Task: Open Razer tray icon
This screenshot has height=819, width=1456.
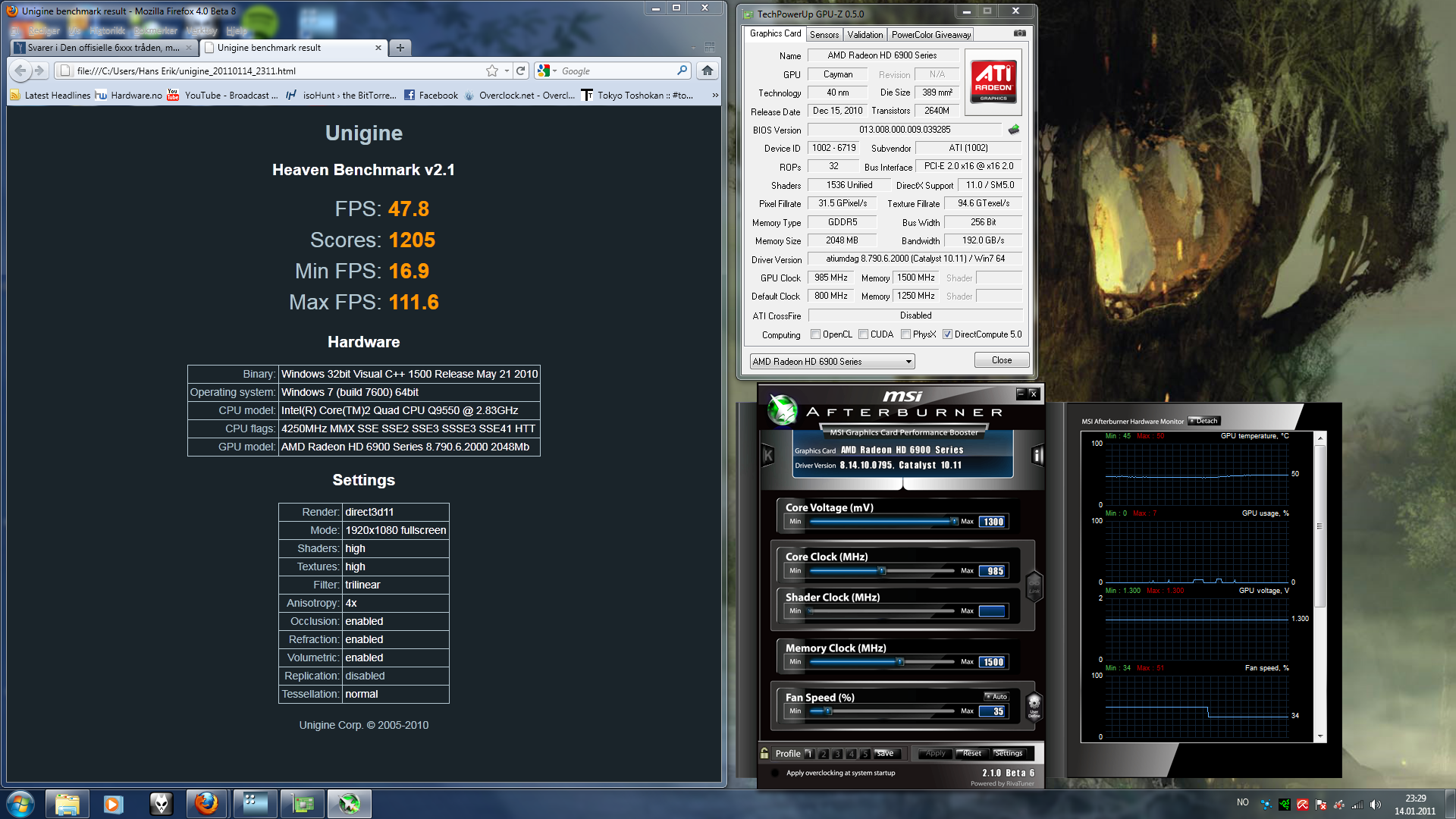Action: click(x=1284, y=804)
